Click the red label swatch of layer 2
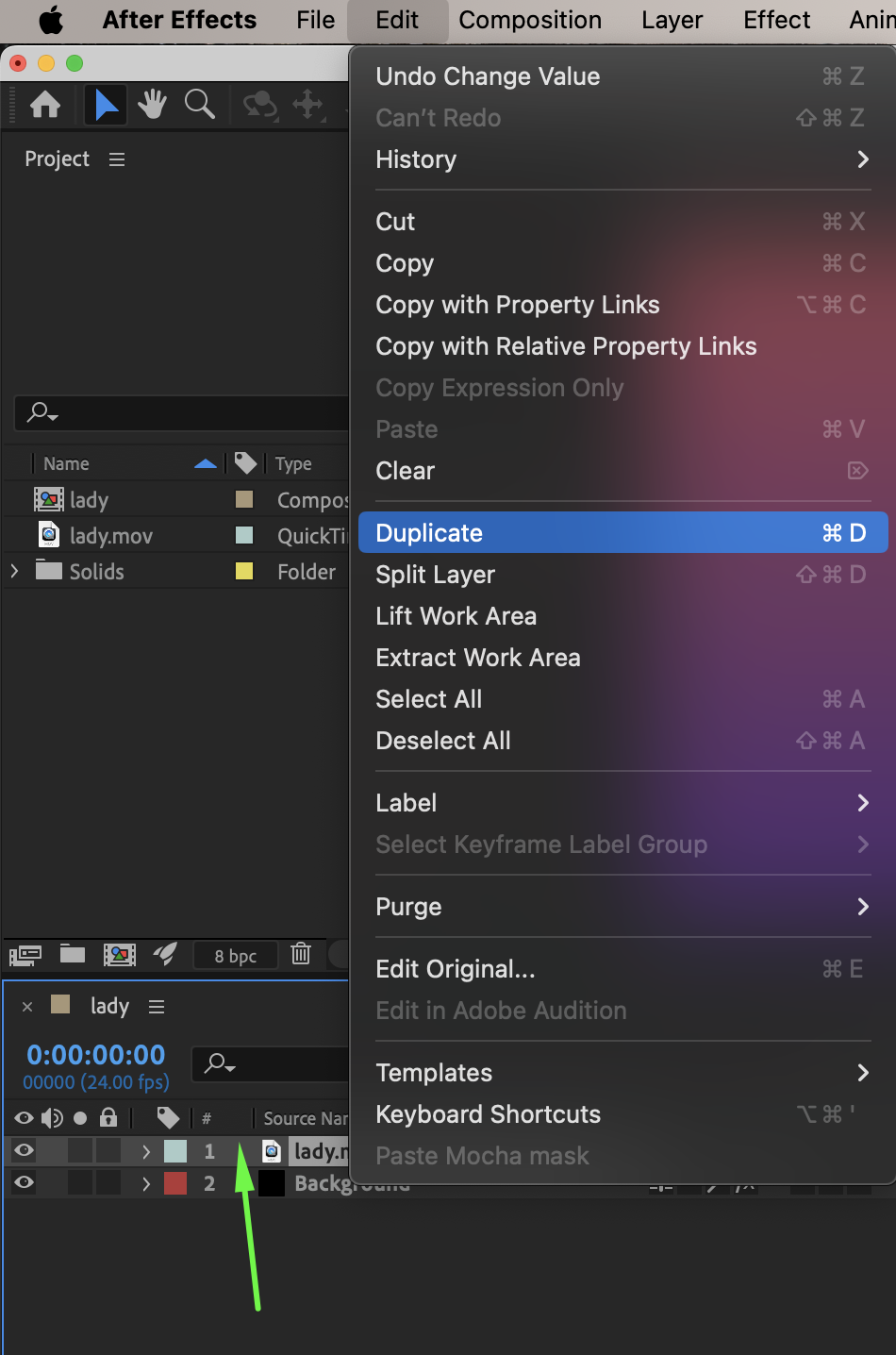Image resolution: width=896 pixels, height=1355 pixels. point(175,1183)
